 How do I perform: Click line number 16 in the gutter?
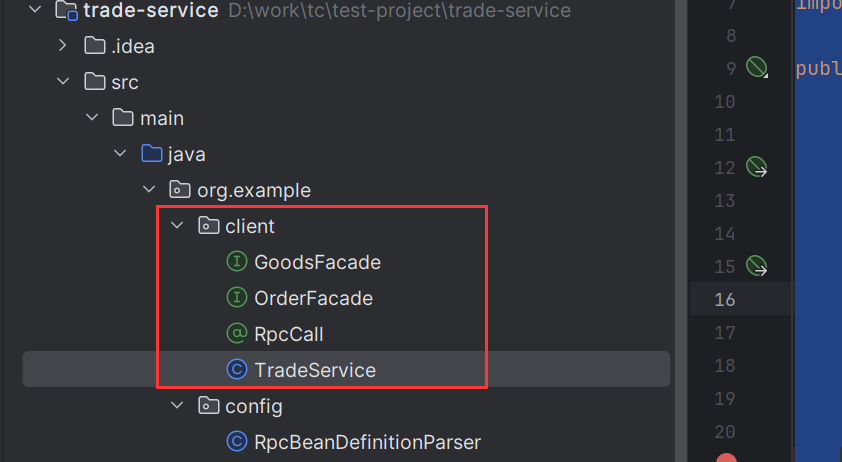pyautogui.click(x=724, y=299)
